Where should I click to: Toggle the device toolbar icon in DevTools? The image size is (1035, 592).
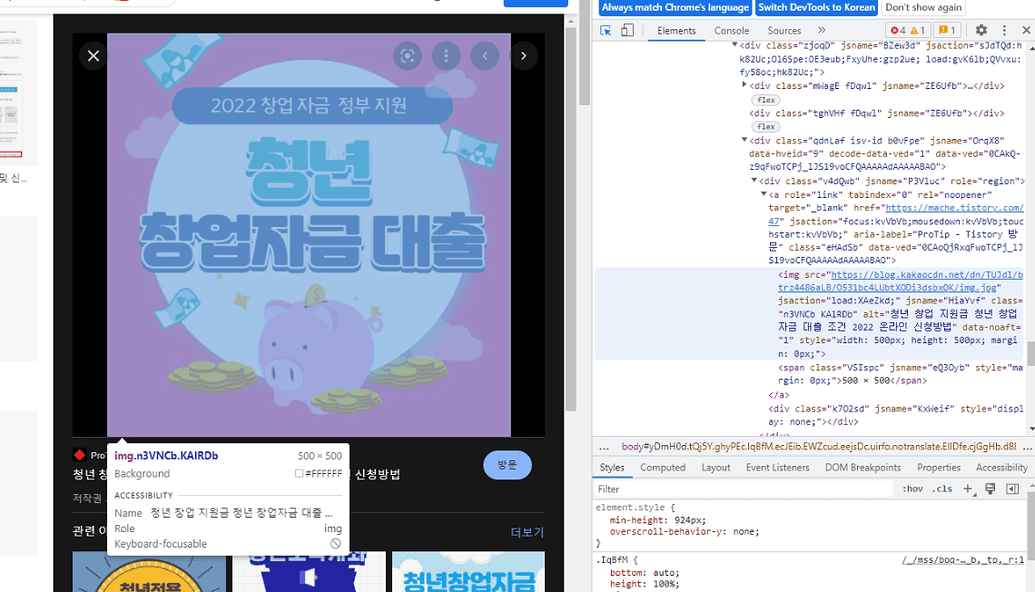(x=627, y=30)
